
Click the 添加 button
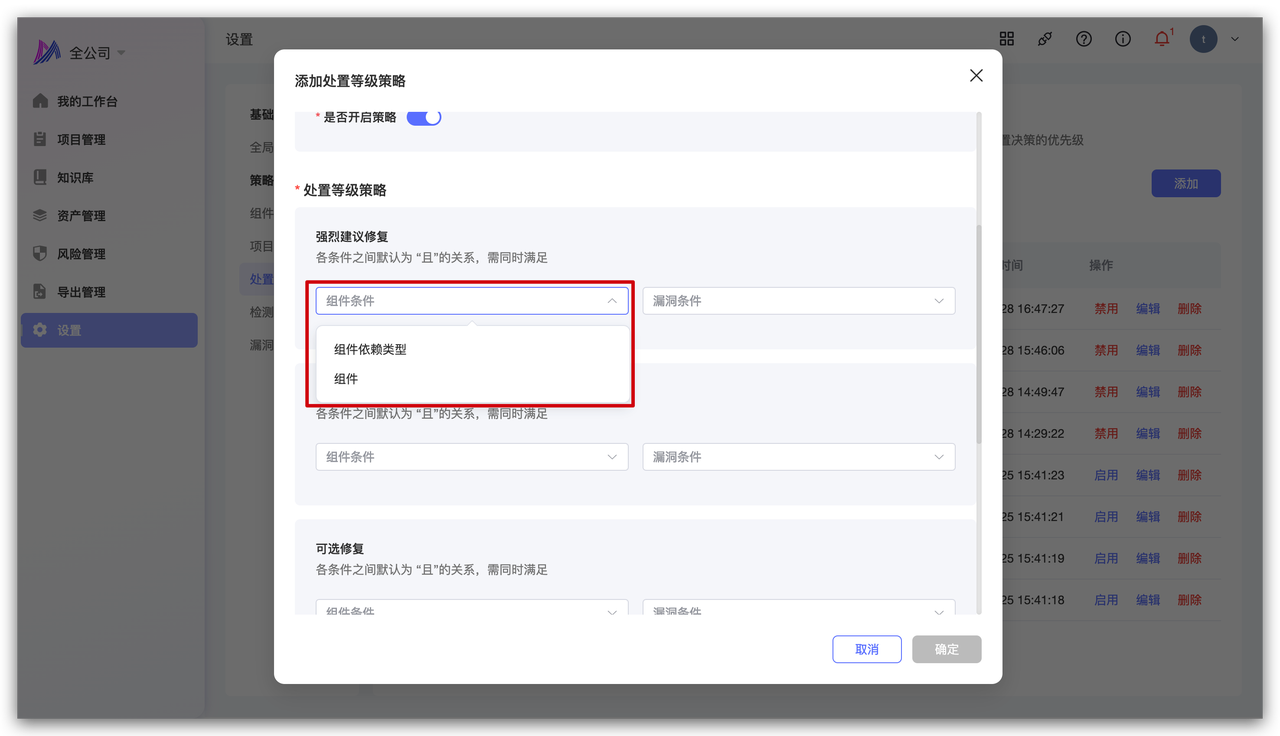1185,184
